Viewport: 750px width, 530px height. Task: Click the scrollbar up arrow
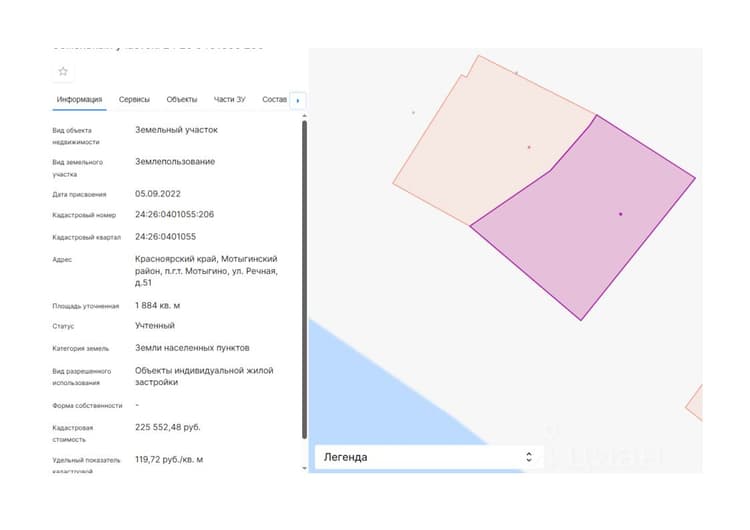tap(304, 116)
